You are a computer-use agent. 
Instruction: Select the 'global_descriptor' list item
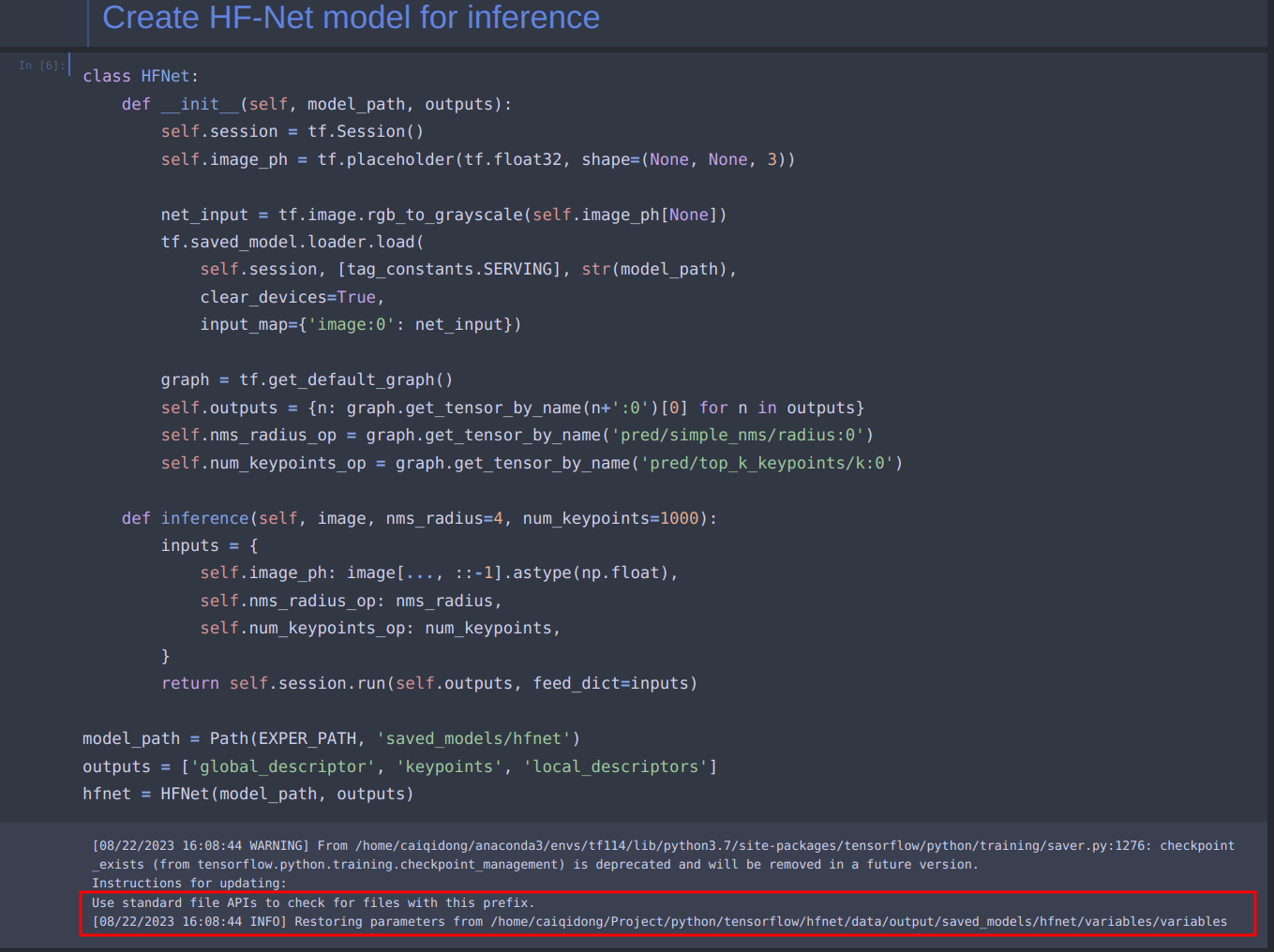[282, 766]
